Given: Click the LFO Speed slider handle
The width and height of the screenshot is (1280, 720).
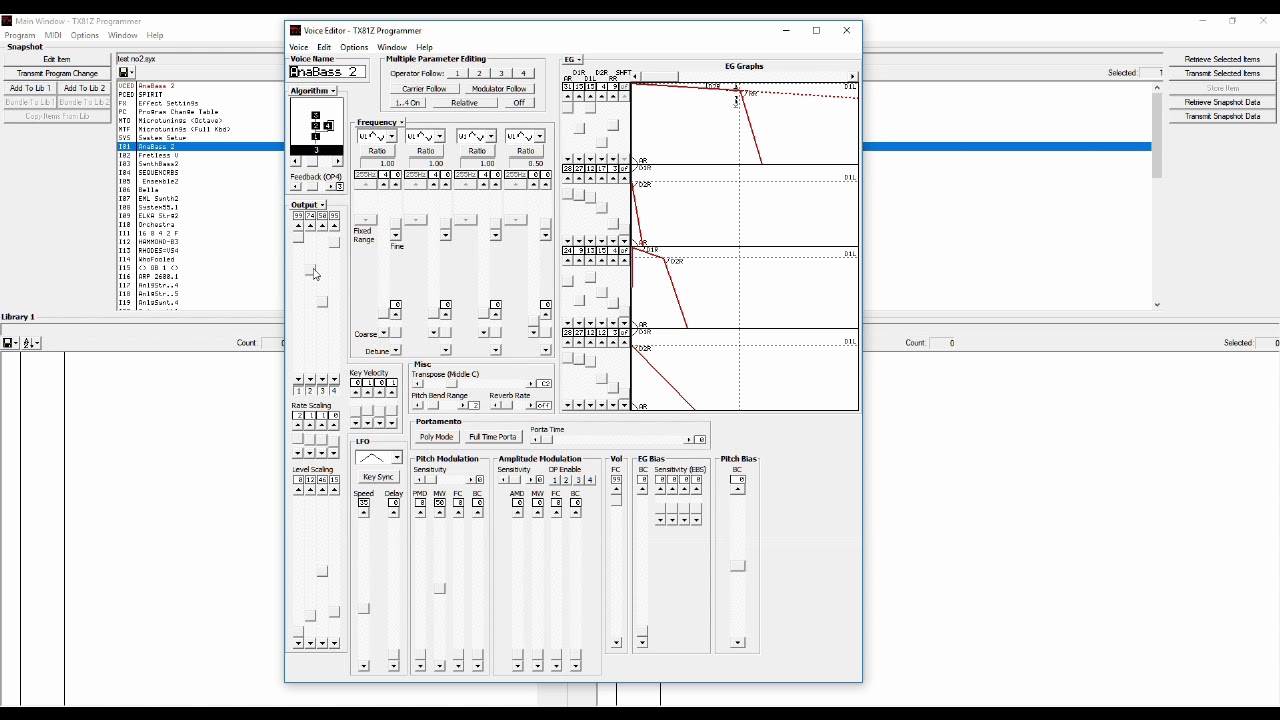Looking at the screenshot, I should pyautogui.click(x=364, y=609).
